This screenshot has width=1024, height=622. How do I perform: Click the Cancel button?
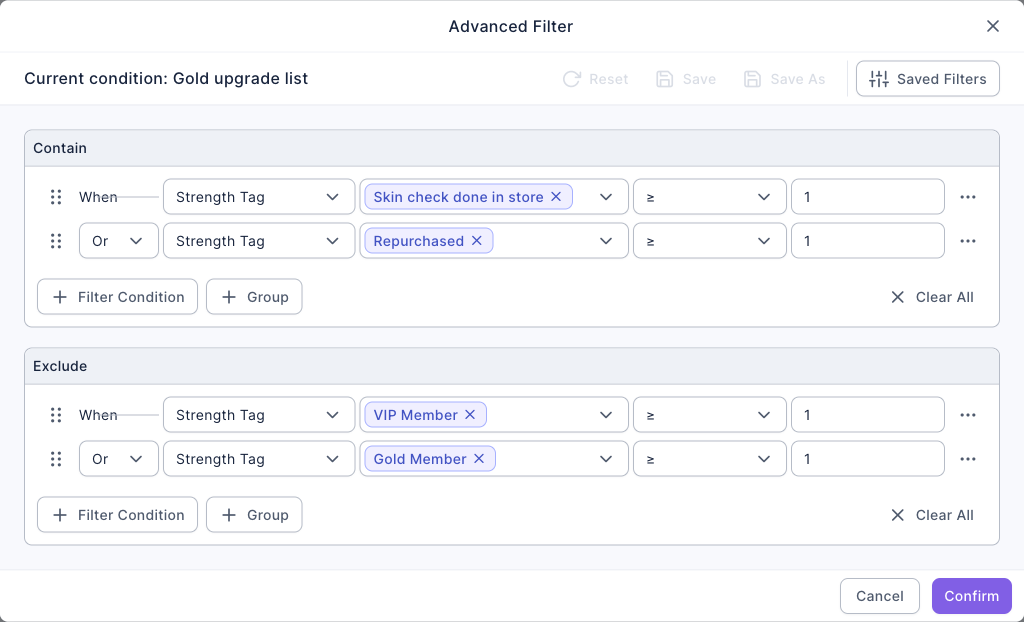[x=880, y=596]
